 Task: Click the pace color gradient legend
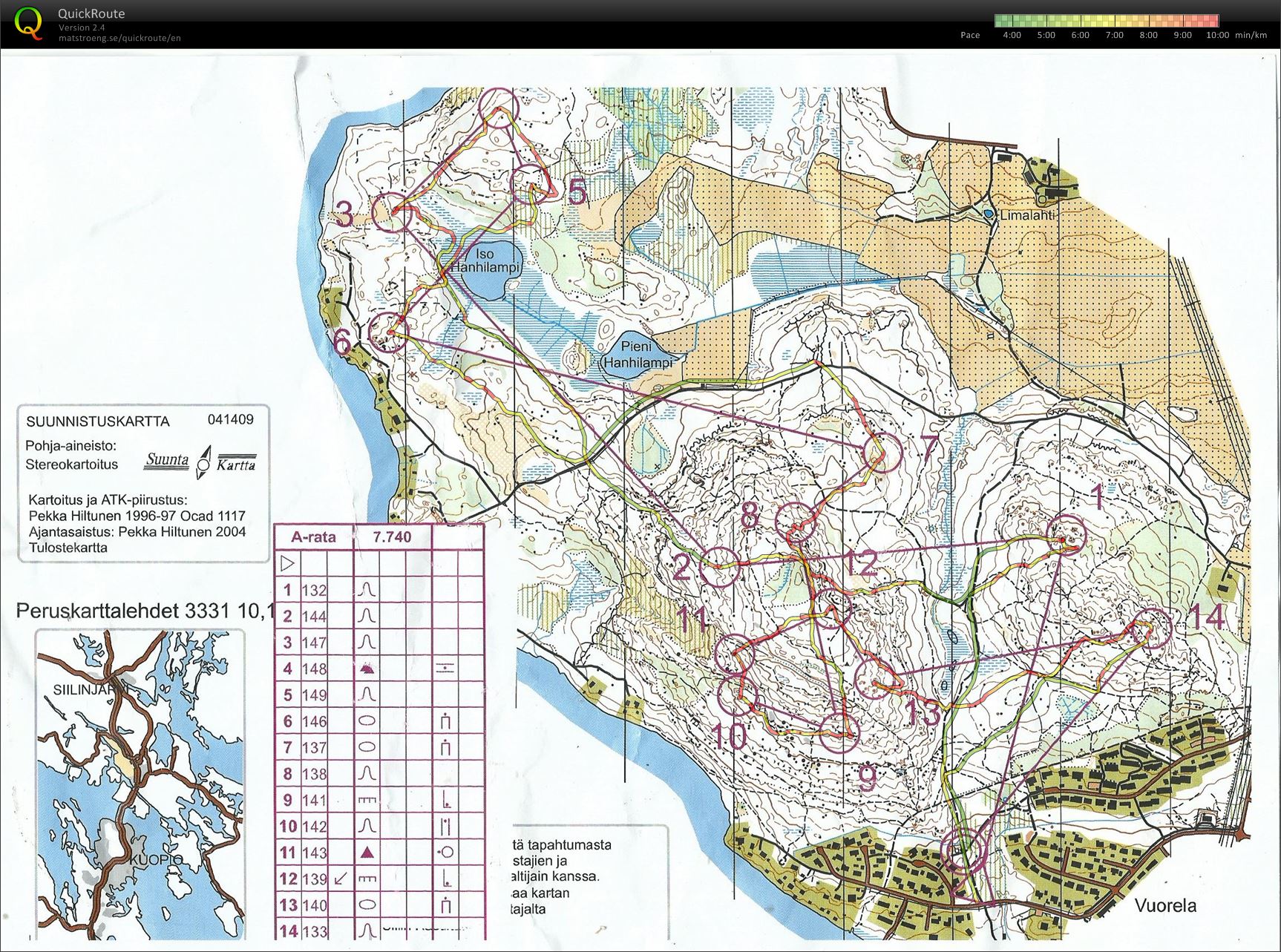tap(1106, 21)
